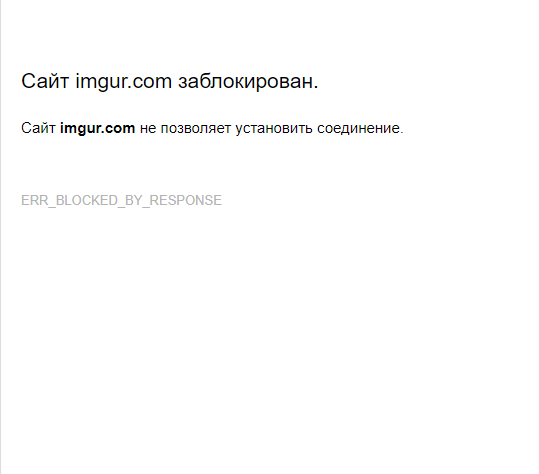The width and height of the screenshot is (539, 474).
Task: Click the first word "Сайт" of the heading
Action: click(x=45, y=81)
